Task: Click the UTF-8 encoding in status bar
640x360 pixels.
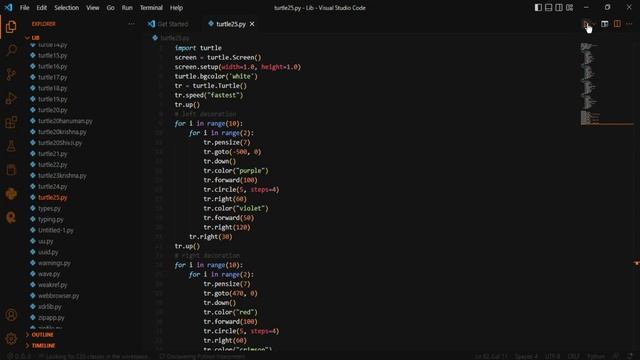Action: [x=553, y=356]
